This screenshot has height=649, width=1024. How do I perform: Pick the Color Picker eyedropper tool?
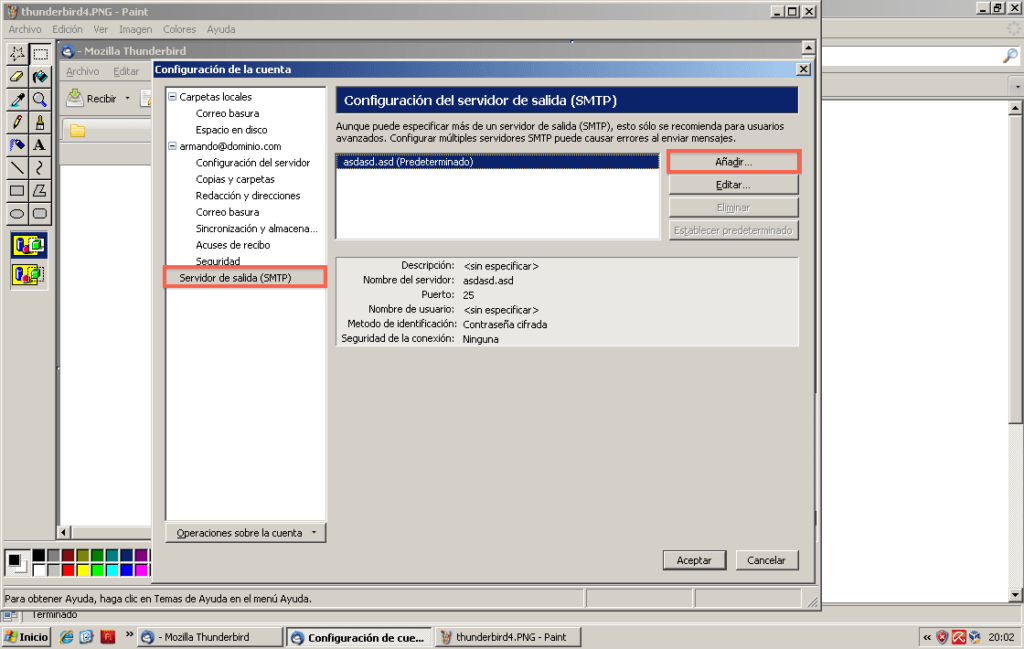click(x=17, y=99)
